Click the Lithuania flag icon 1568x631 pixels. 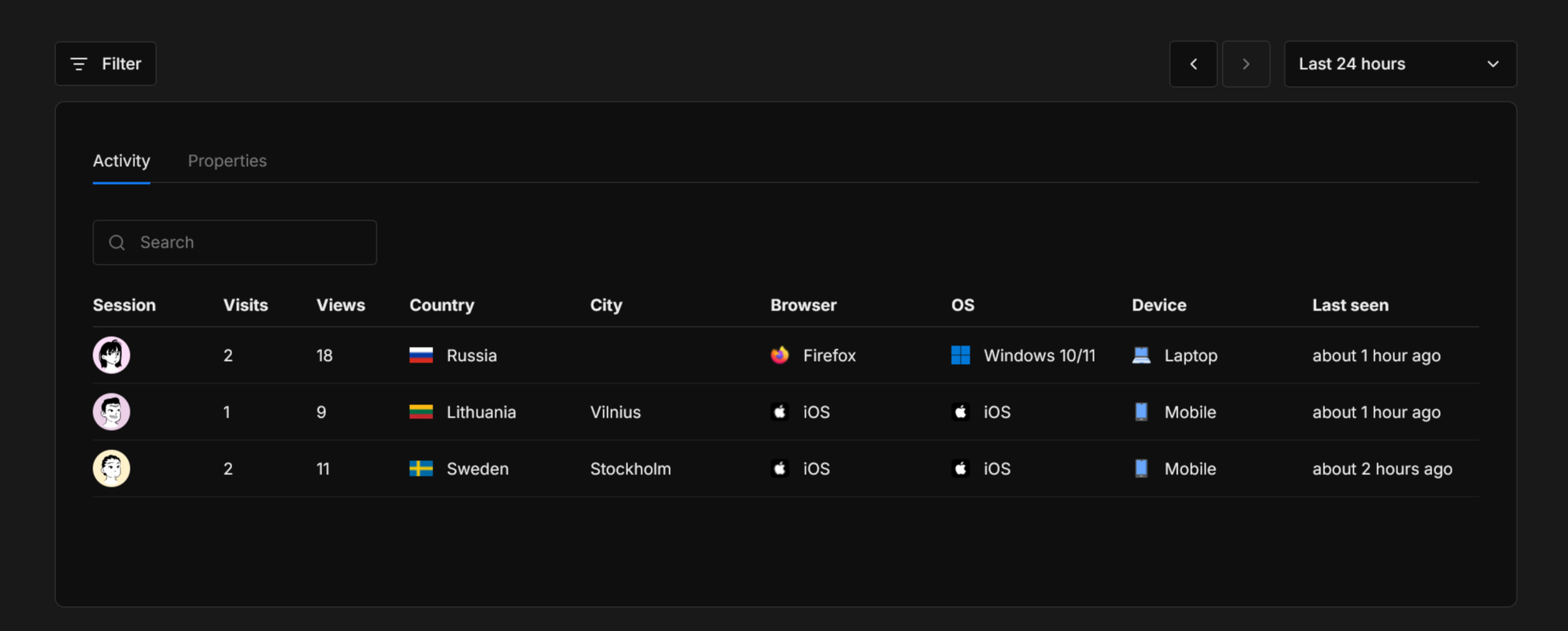click(421, 412)
